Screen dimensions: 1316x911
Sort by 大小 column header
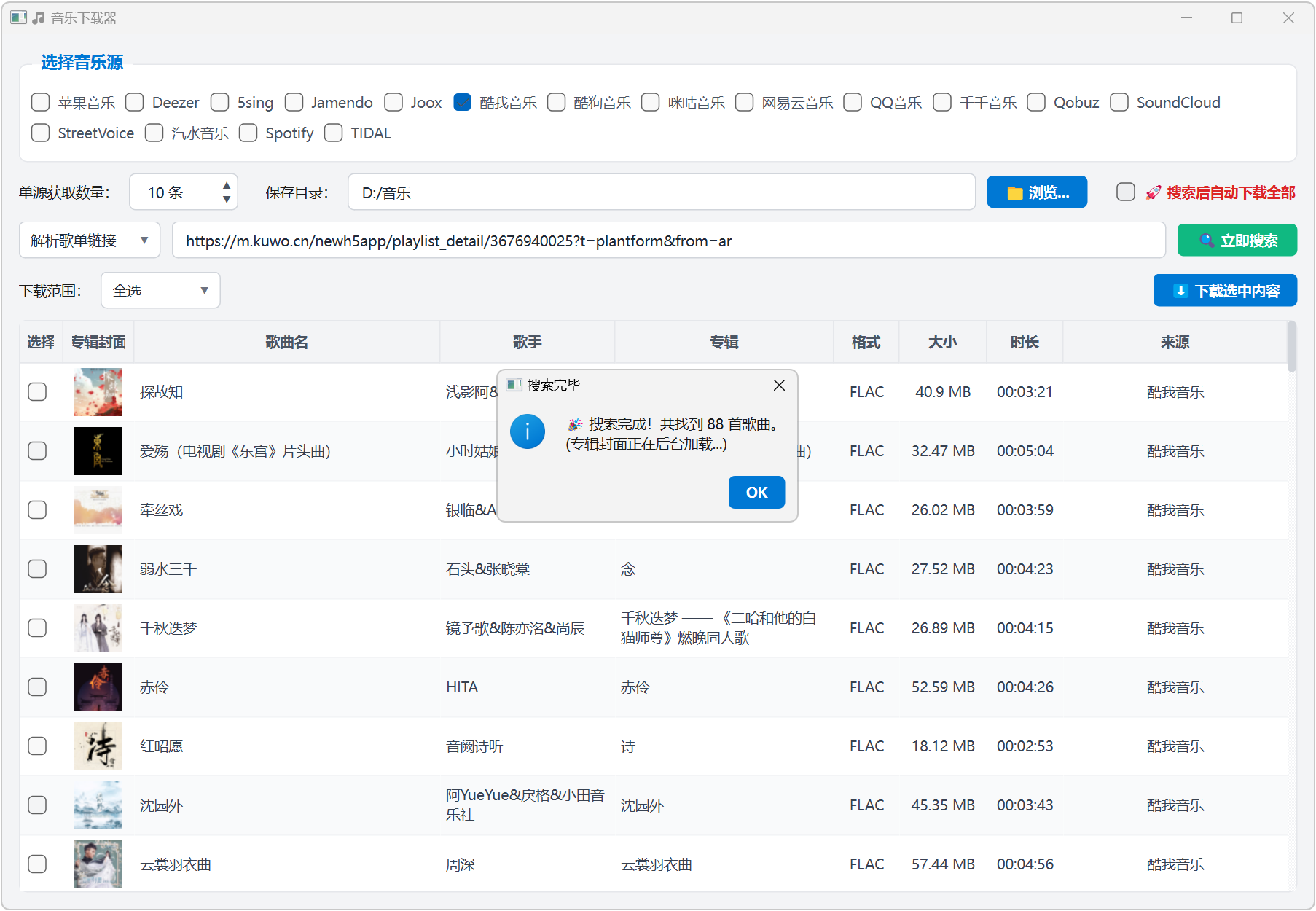pyautogui.click(x=943, y=342)
